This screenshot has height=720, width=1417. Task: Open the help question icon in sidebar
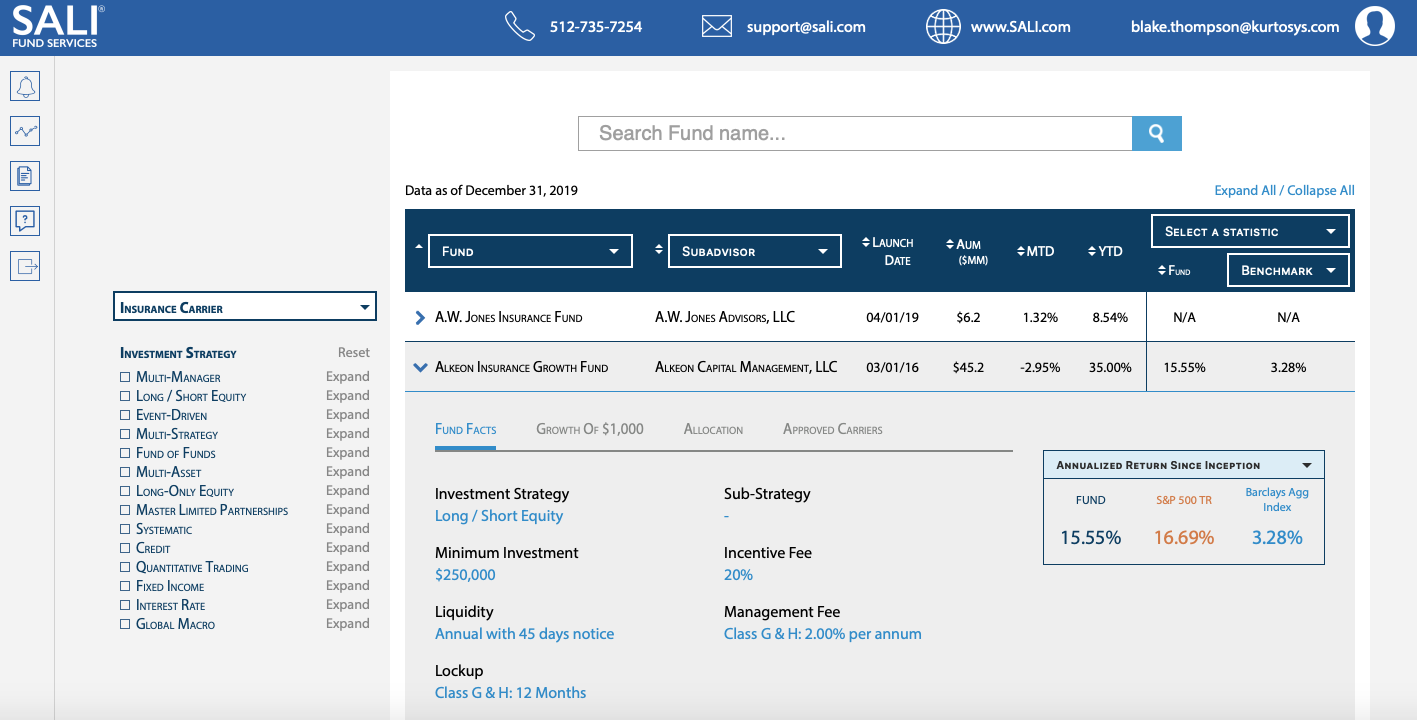25,221
